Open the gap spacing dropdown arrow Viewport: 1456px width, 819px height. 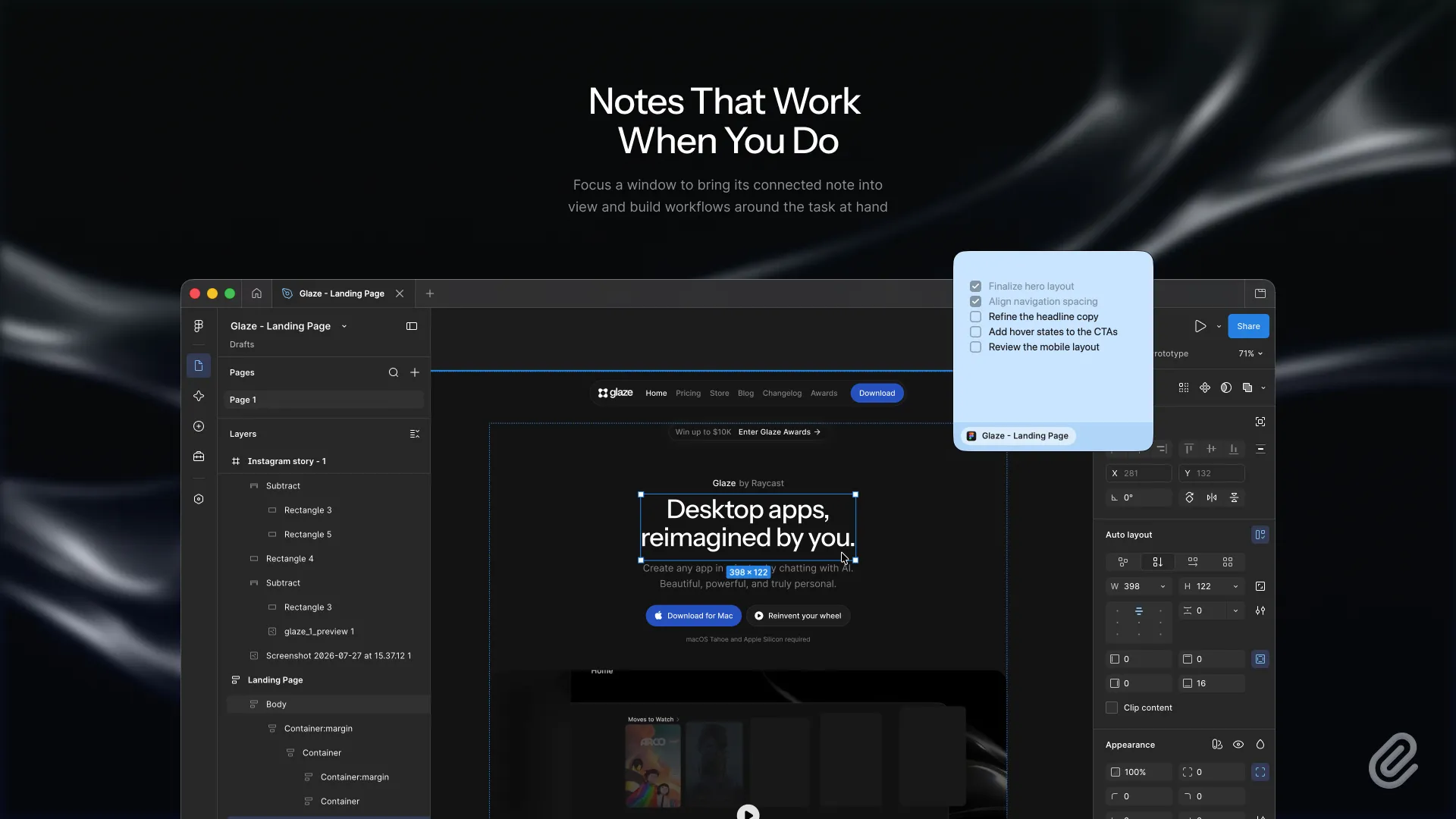(x=1235, y=610)
